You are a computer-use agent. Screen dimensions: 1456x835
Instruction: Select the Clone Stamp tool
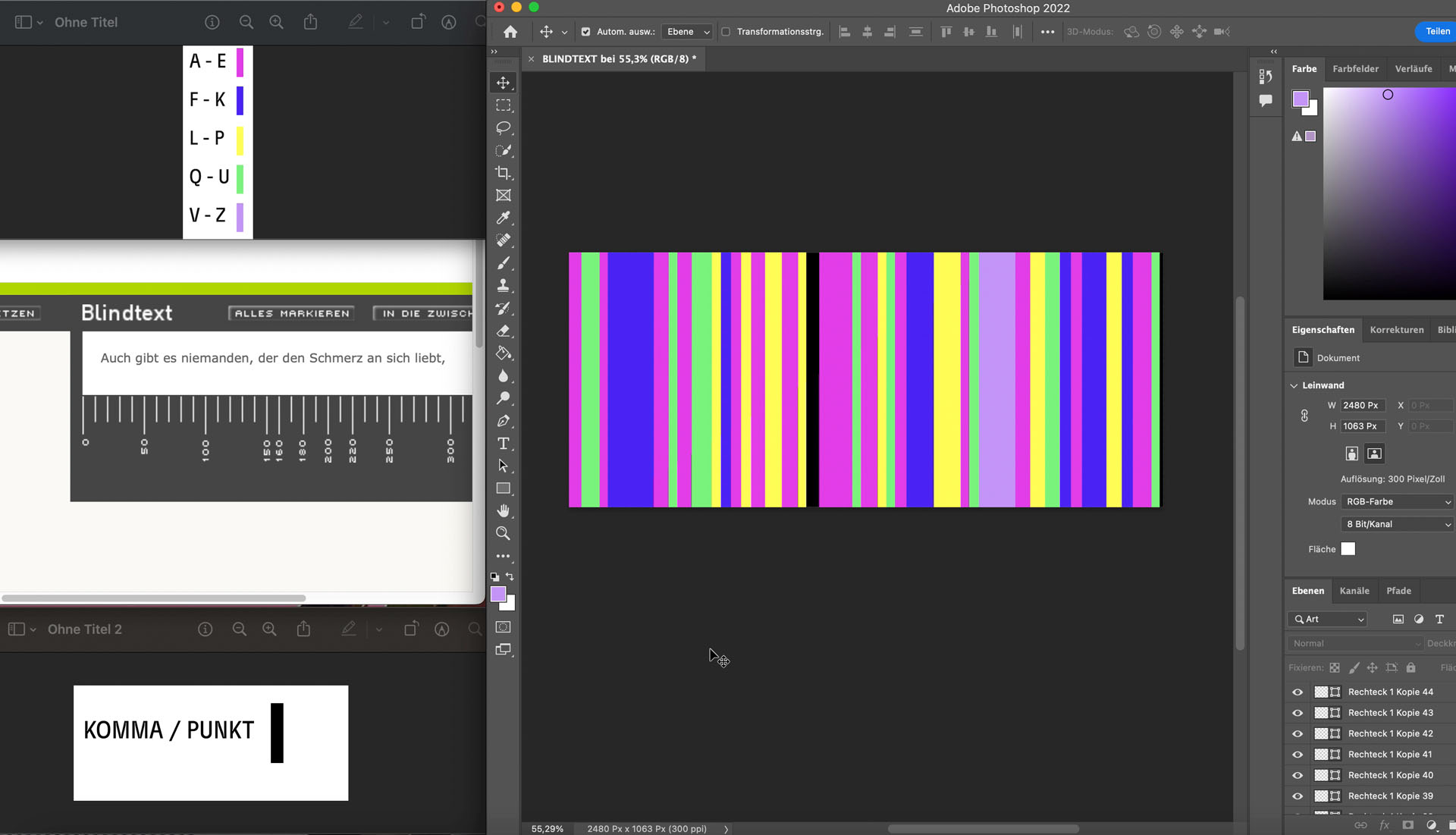coord(503,286)
